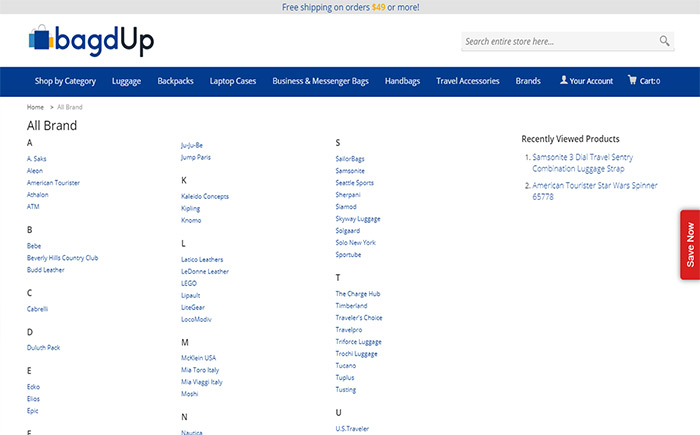Open the Mia Toro Italy brand
The width and height of the screenshot is (700, 435).
[x=200, y=370]
